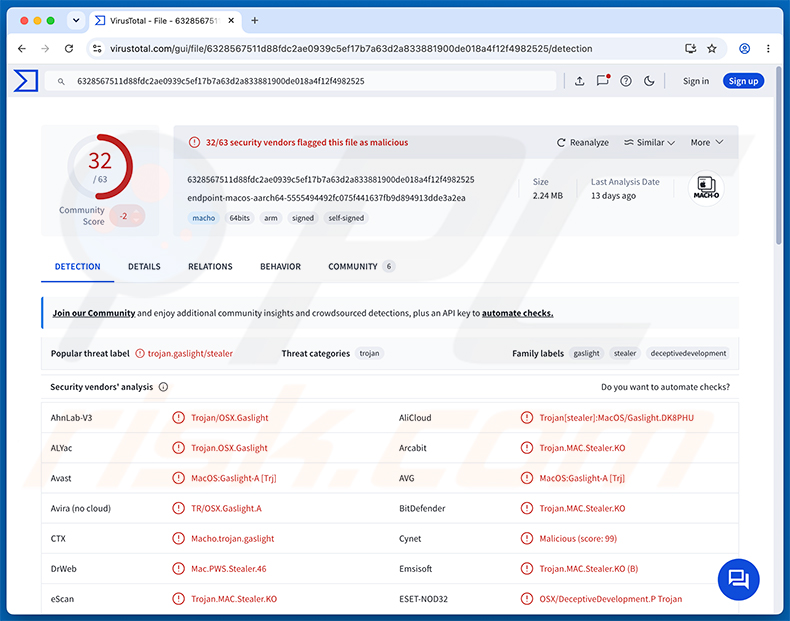Click the trojan threat category tag
Viewport: 790px width, 621px height.
(369, 354)
